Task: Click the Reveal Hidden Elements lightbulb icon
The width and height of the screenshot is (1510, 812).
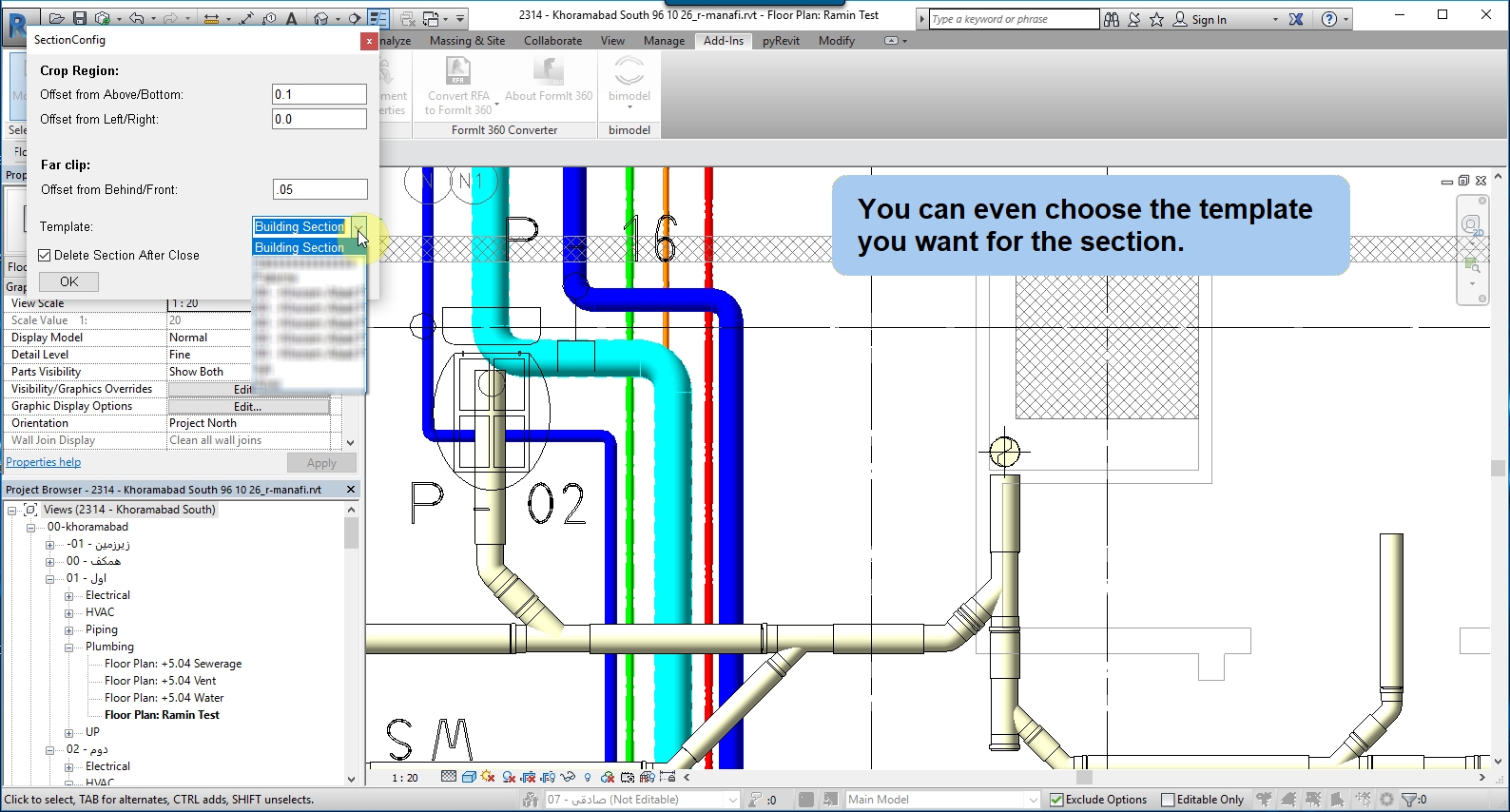Action: tap(588, 777)
